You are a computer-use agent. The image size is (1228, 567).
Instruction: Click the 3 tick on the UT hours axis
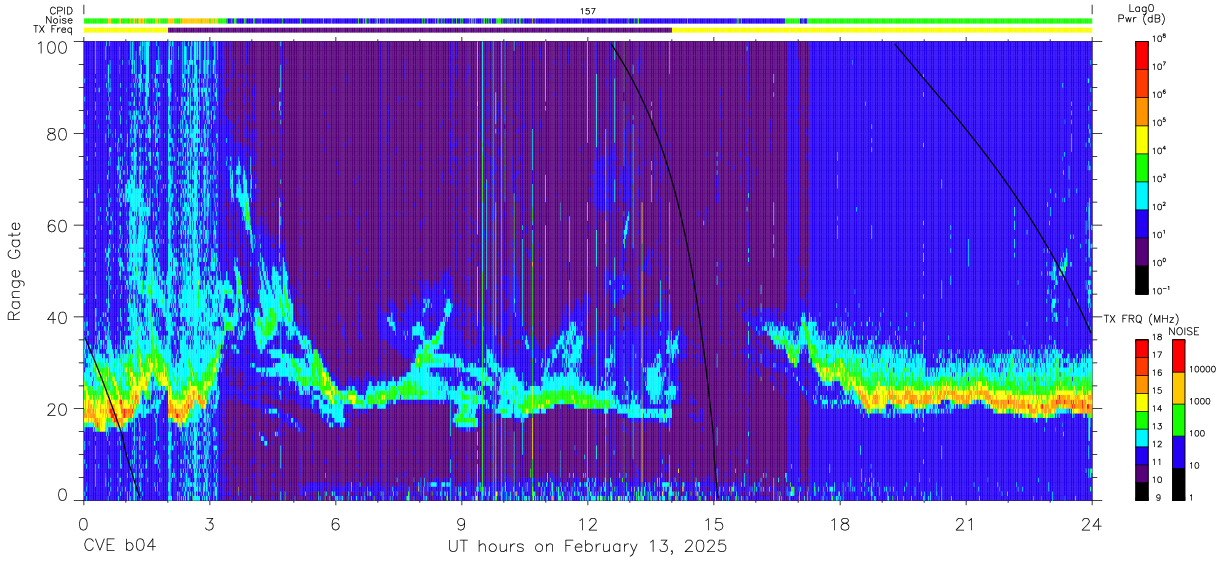210,524
